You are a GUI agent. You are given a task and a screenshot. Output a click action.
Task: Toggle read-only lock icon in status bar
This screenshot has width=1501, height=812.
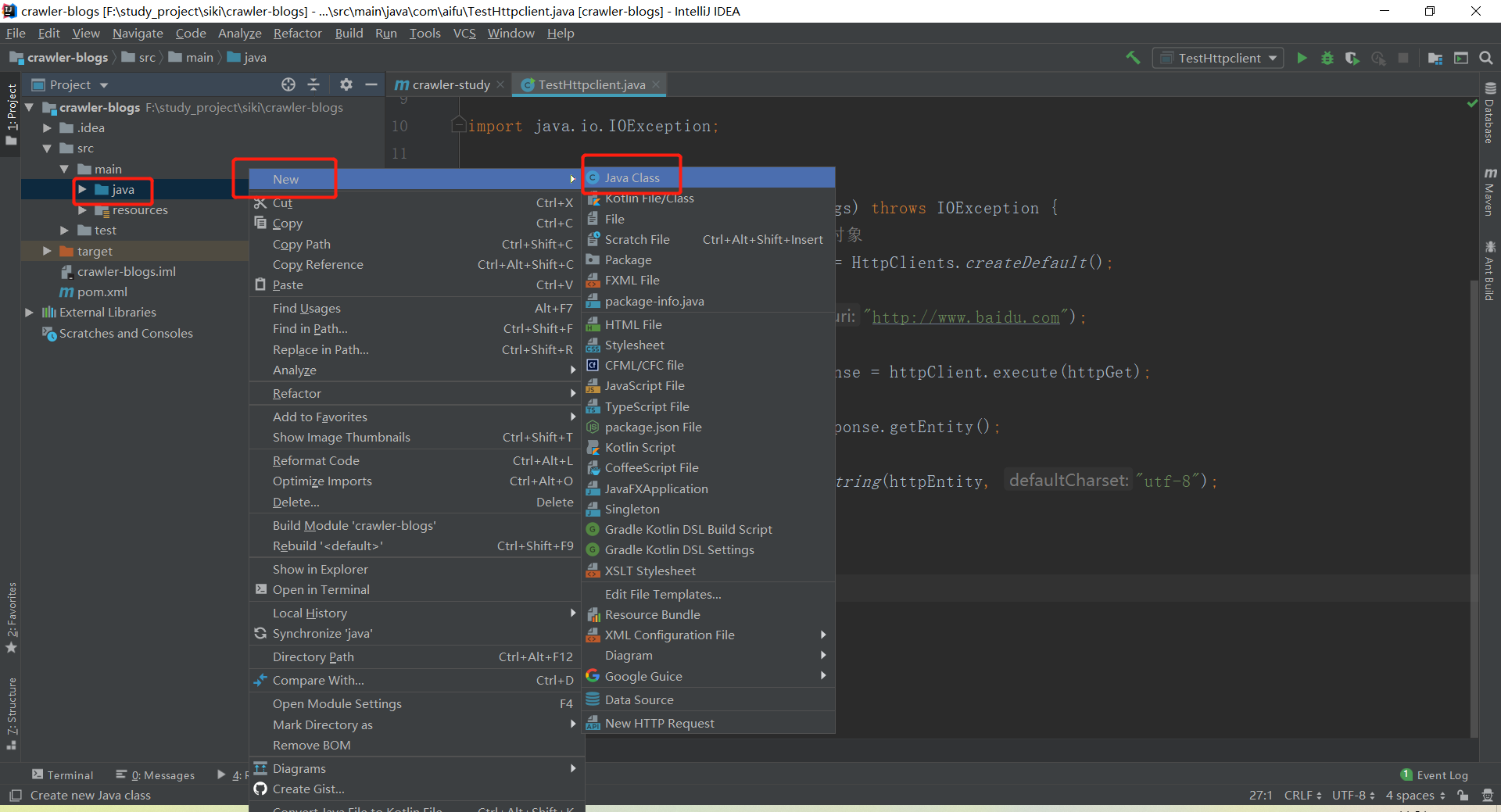pos(1463,795)
